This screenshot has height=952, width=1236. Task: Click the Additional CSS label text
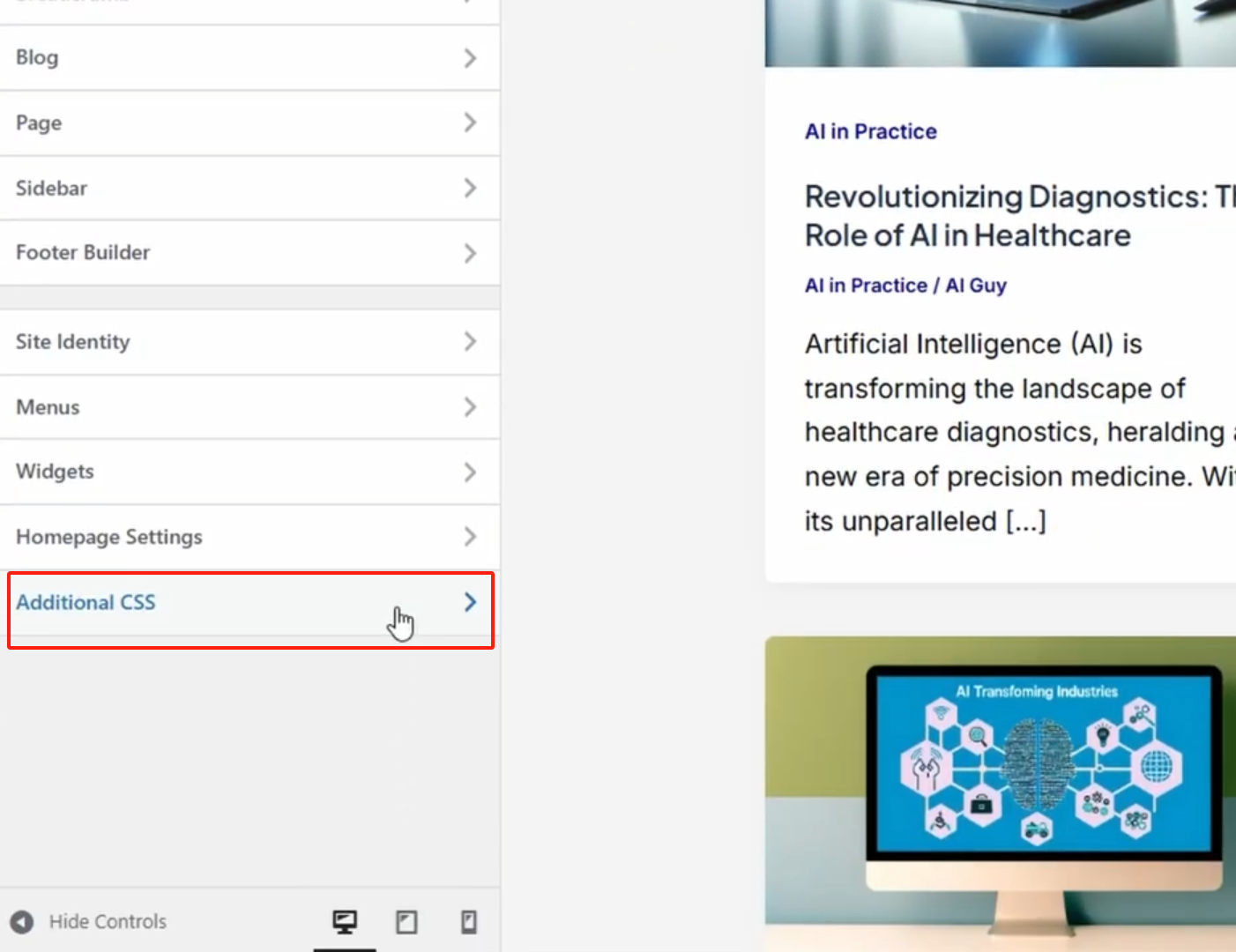86,602
